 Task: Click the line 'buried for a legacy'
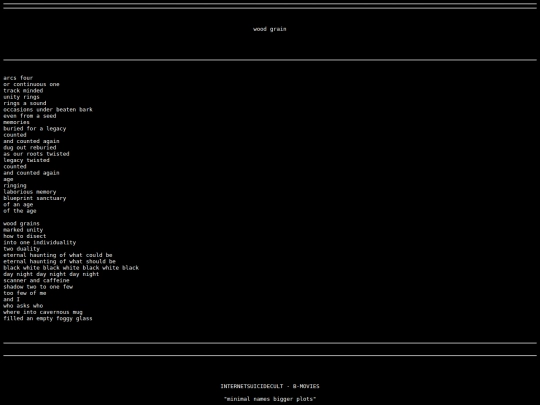click(x=35, y=129)
